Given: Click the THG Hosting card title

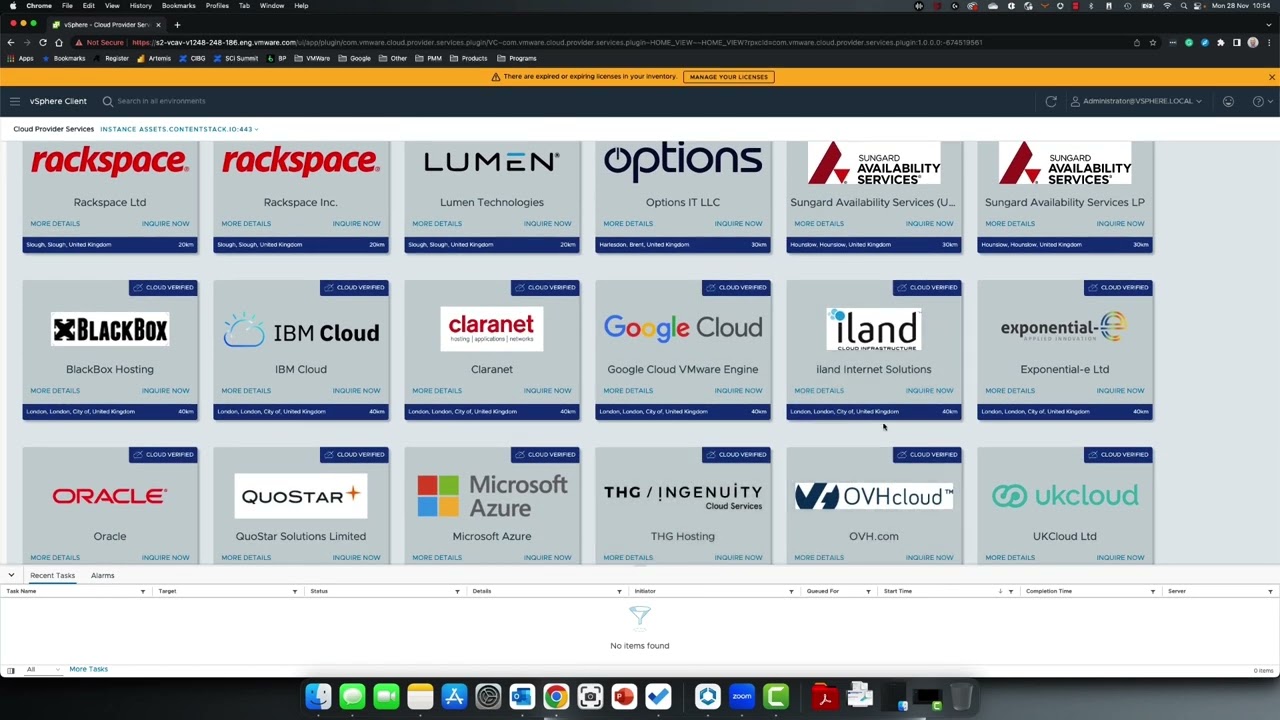Looking at the screenshot, I should (683, 536).
